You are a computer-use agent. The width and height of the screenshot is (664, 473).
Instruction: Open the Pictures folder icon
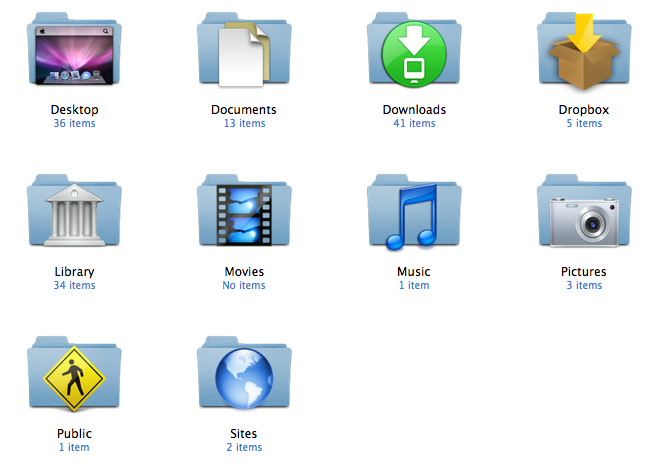click(584, 210)
